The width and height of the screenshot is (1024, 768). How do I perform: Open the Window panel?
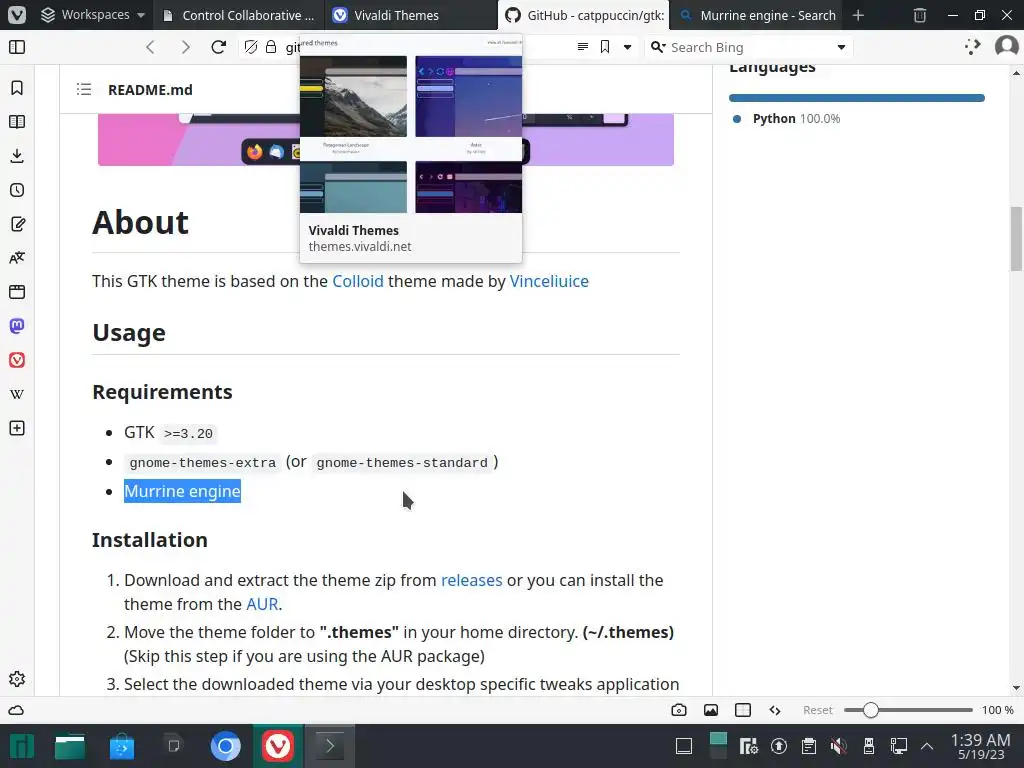(17, 292)
